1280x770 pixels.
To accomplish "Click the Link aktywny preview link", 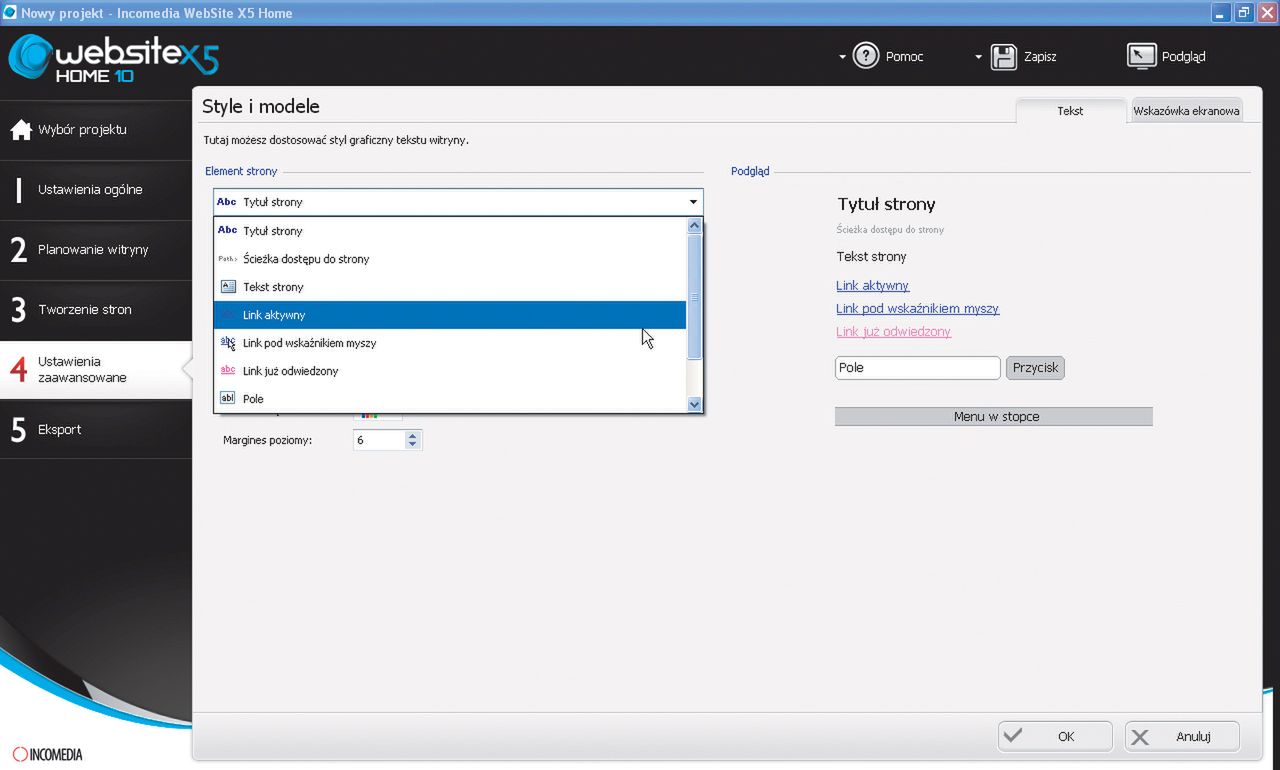I will click(872, 286).
